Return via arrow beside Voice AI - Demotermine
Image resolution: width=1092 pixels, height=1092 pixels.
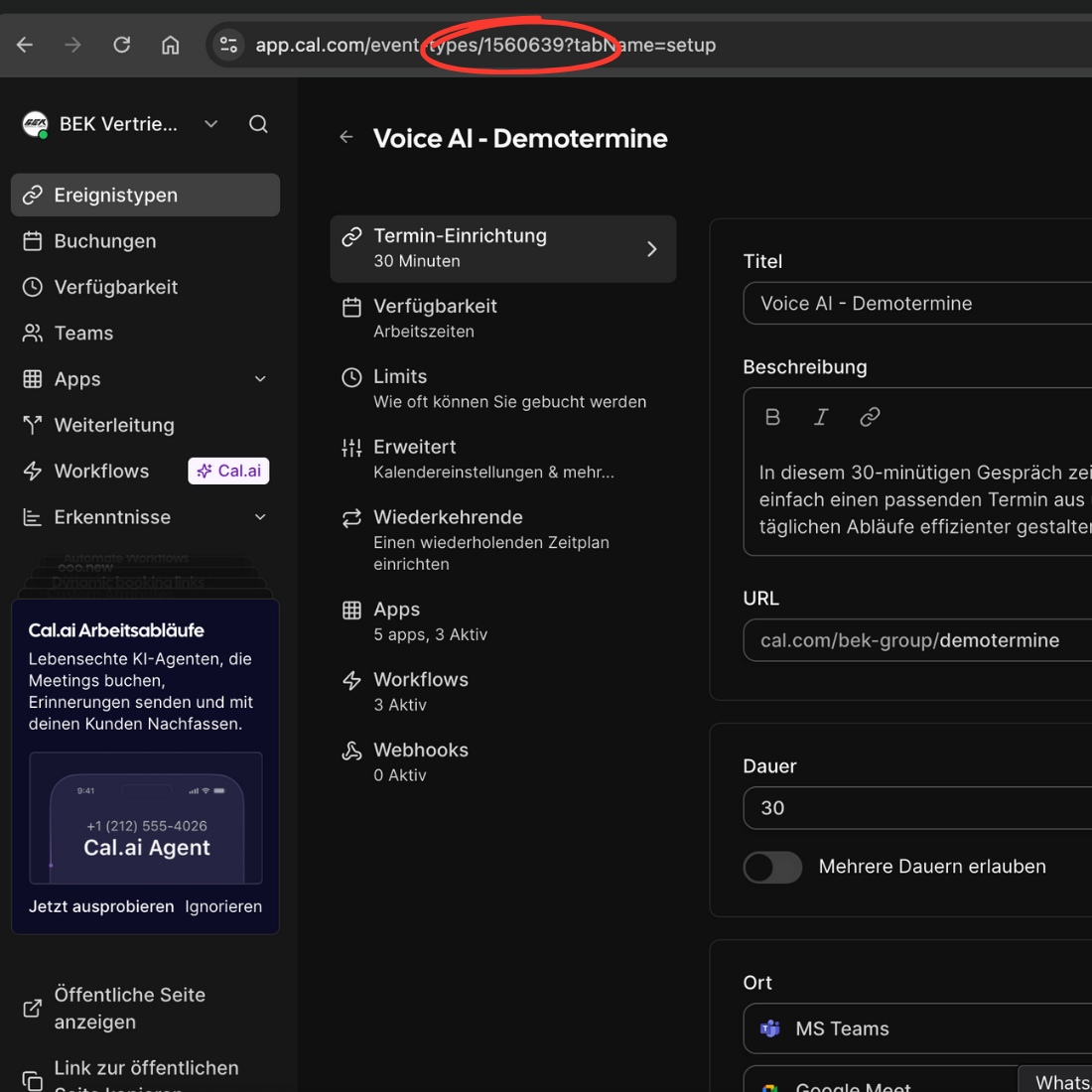click(346, 137)
